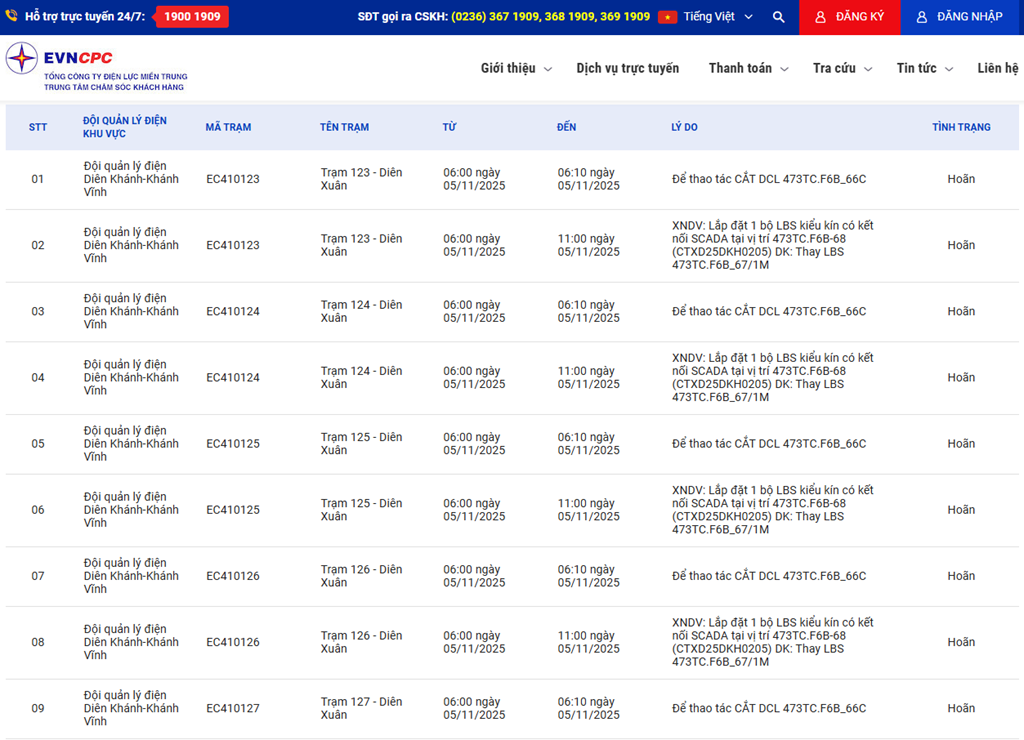Go to Dịch vụ trực tuyến
Screen dimensions: 1024x740
(x=627, y=68)
